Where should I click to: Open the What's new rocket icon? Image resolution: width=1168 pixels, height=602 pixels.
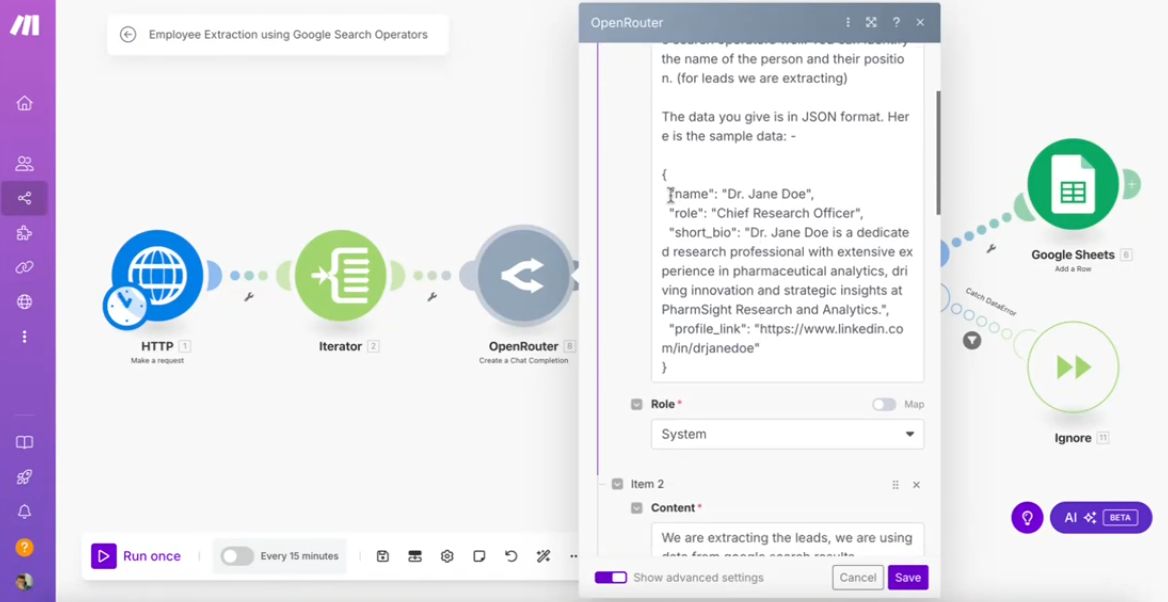point(25,477)
